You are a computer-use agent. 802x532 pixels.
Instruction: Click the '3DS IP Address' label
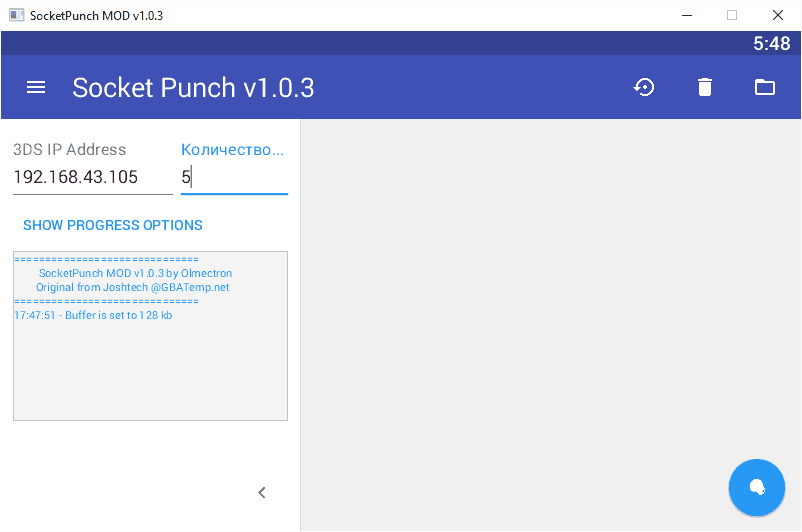point(70,149)
